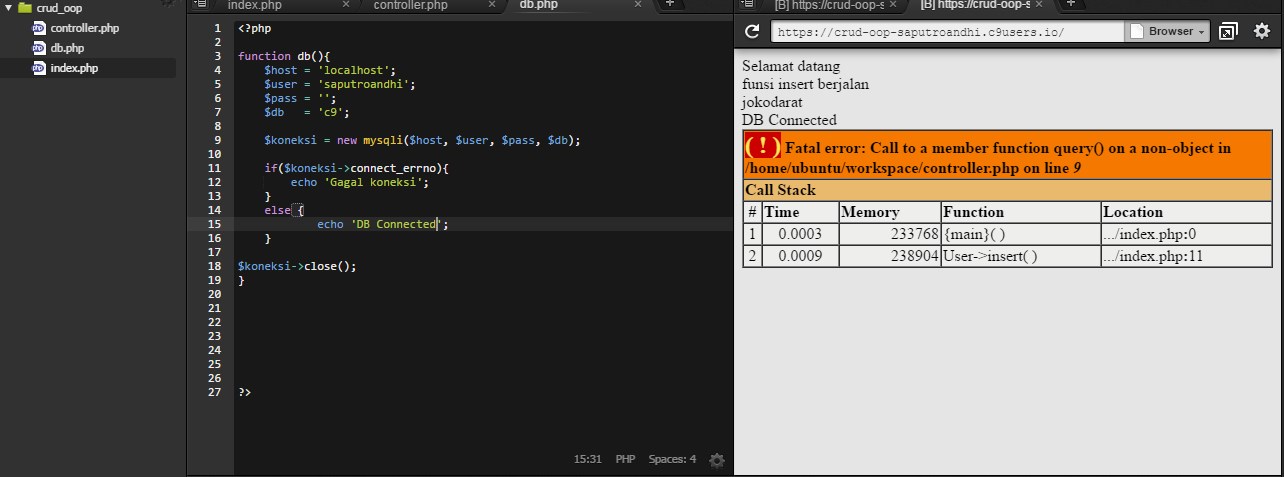This screenshot has width=1284, height=477.
Task: Open controller.php from the file tree
Action: point(85,28)
